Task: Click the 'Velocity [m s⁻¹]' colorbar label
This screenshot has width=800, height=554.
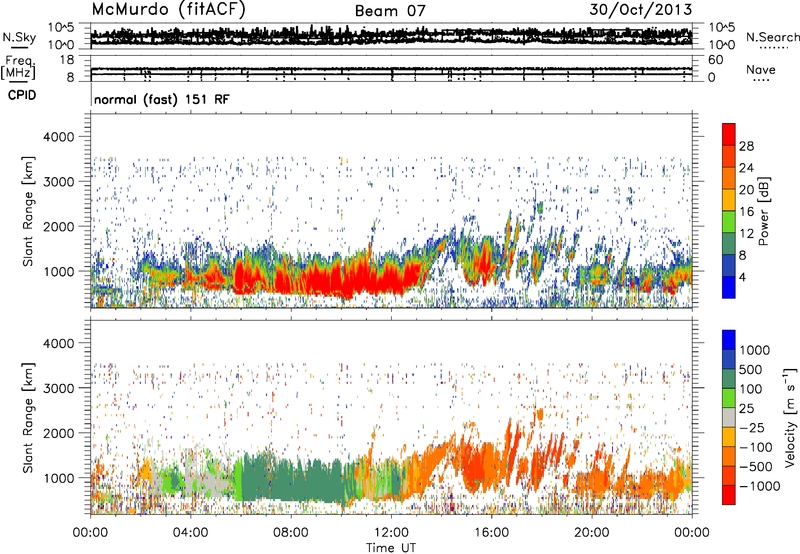Action: (x=790, y=417)
